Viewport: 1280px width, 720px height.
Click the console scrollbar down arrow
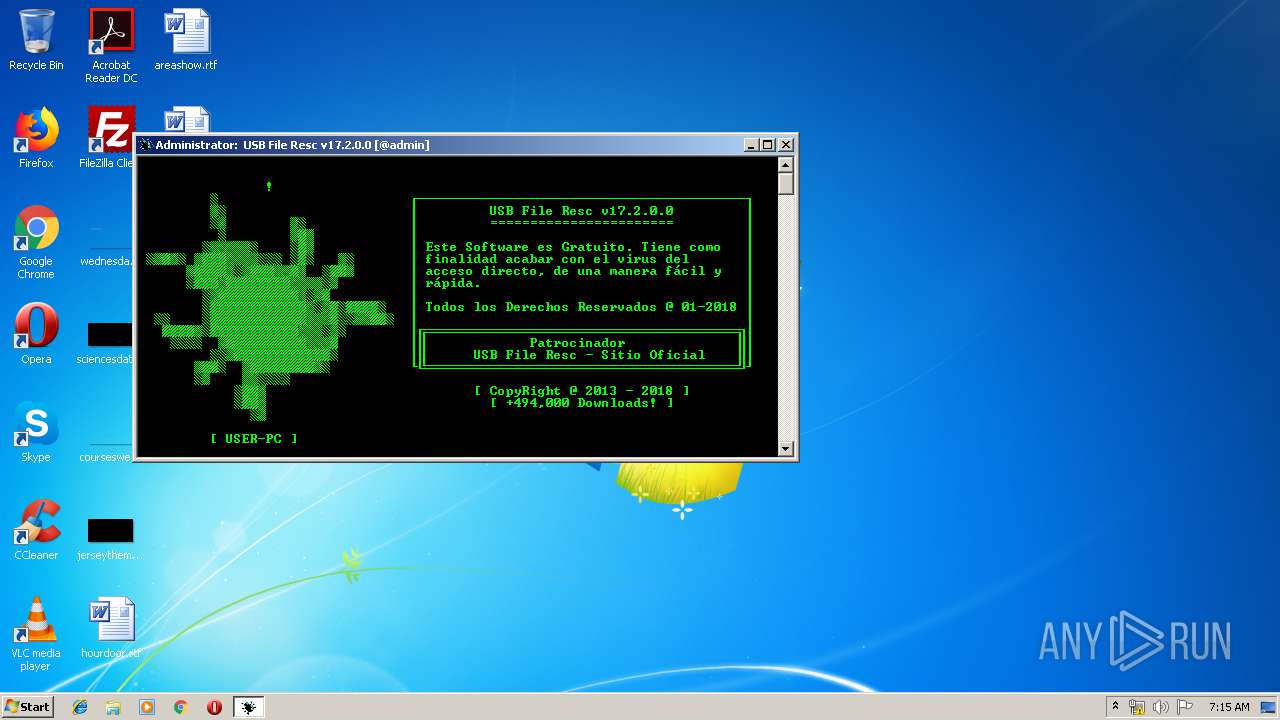click(x=786, y=449)
